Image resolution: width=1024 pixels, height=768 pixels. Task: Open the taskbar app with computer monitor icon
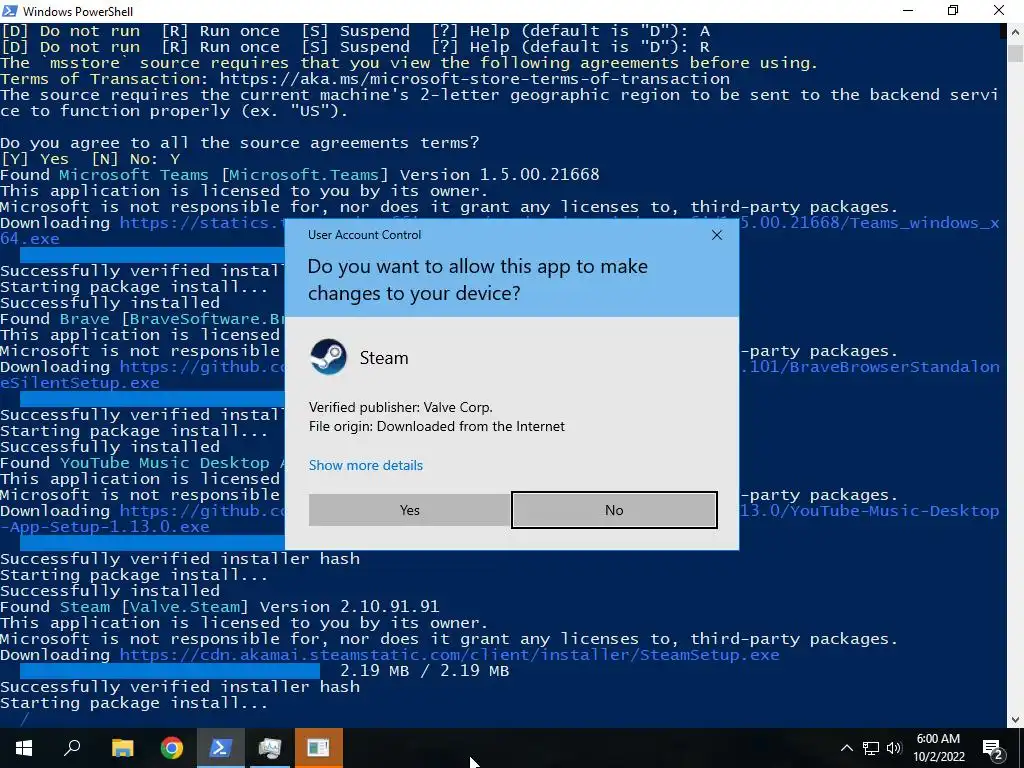[270, 748]
